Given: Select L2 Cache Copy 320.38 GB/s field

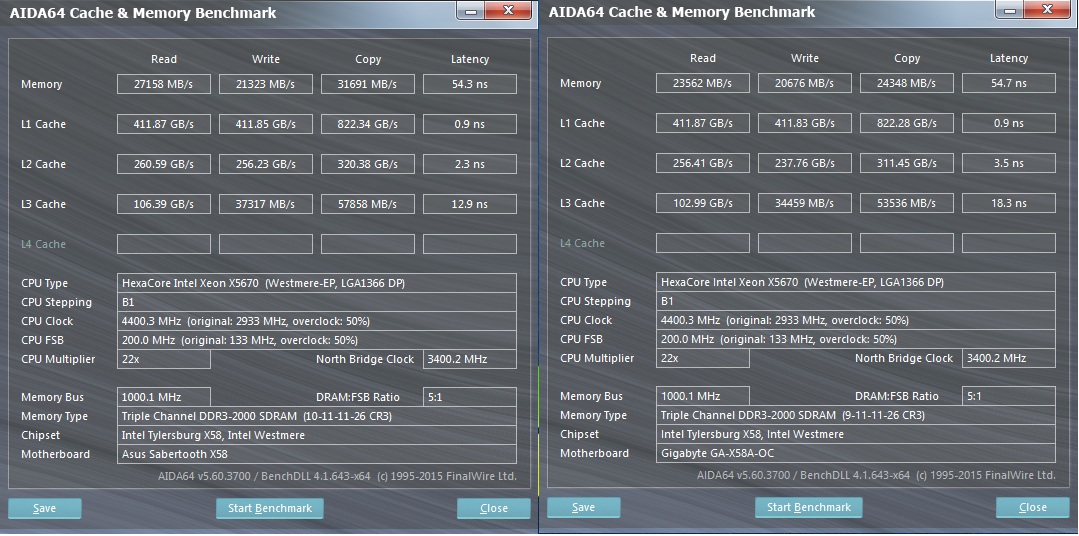Looking at the screenshot, I should 367,164.
